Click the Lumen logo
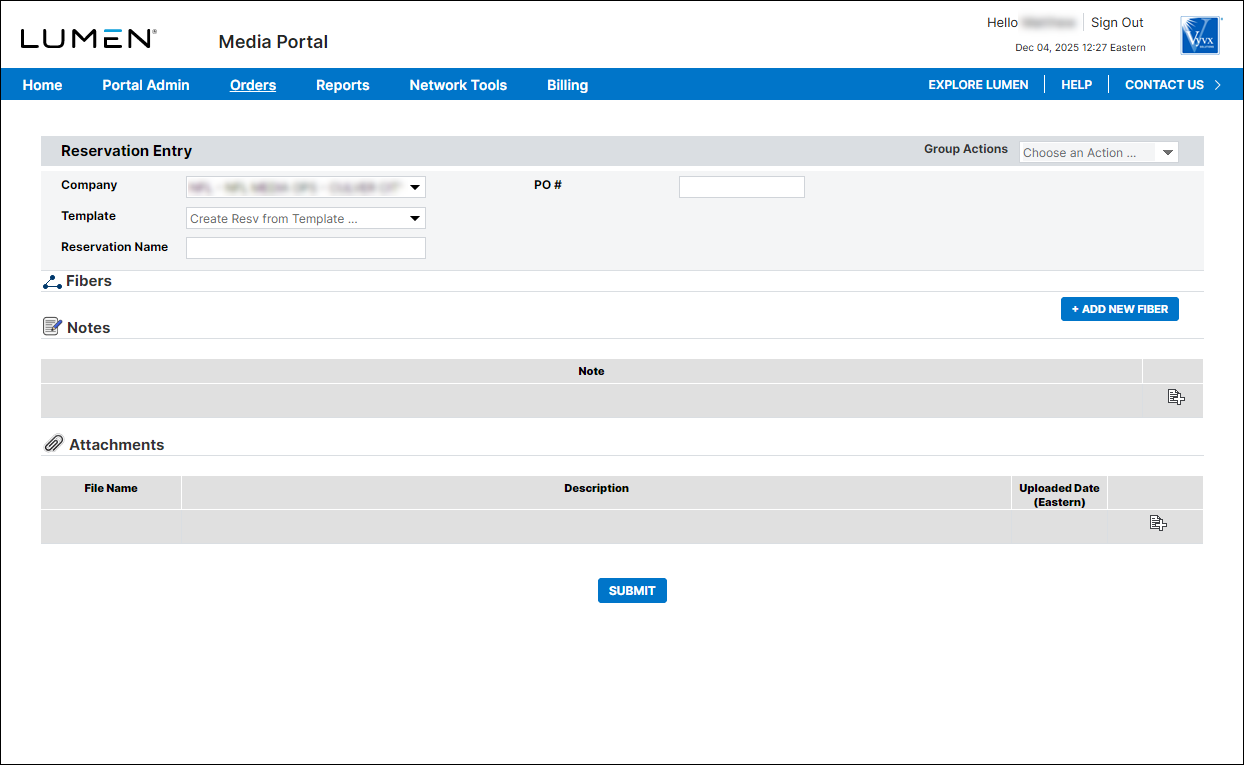Image resolution: width=1244 pixels, height=765 pixels. point(88,39)
